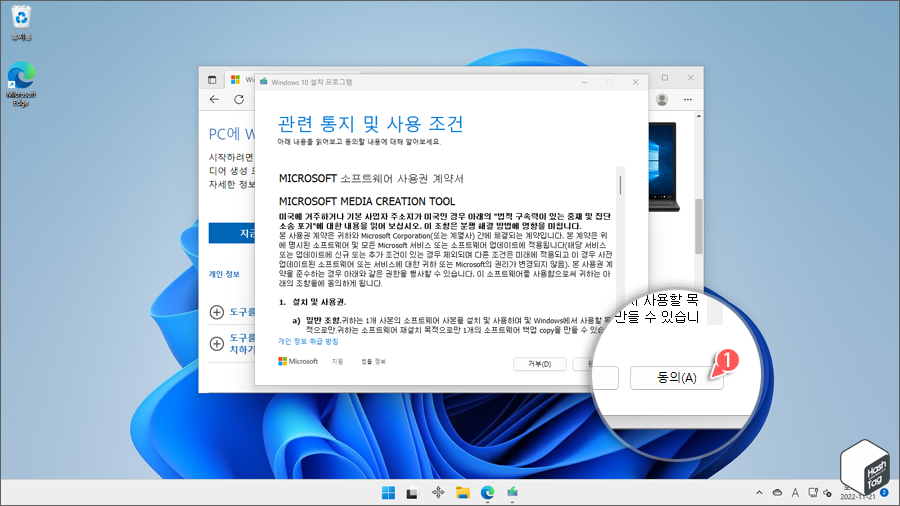Click the laptop image on the Edge page
This screenshot has height=506, width=900.
(664, 166)
